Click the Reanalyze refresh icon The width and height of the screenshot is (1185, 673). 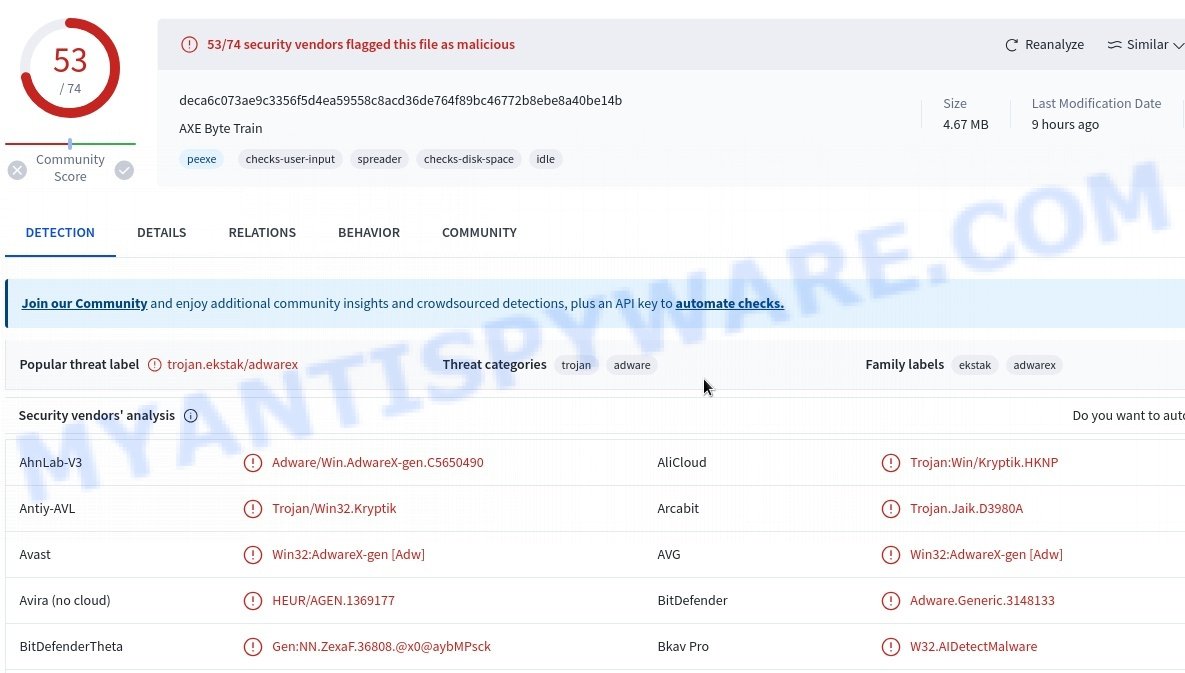1011,45
